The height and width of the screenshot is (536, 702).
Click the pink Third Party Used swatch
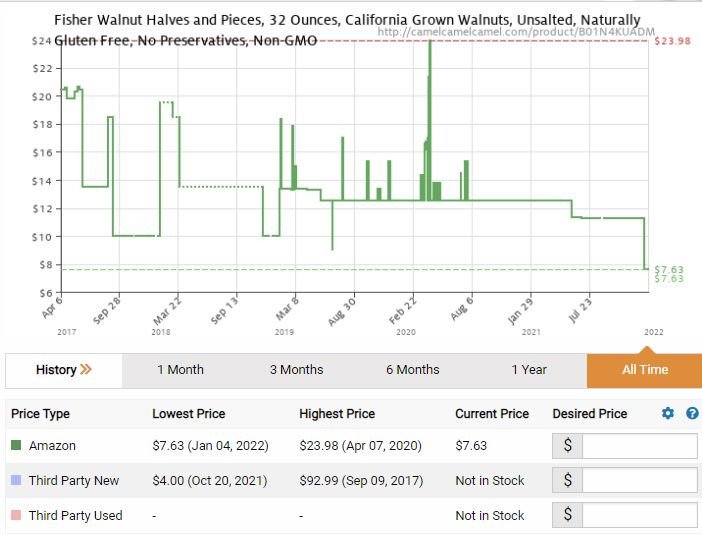[x=16, y=515]
